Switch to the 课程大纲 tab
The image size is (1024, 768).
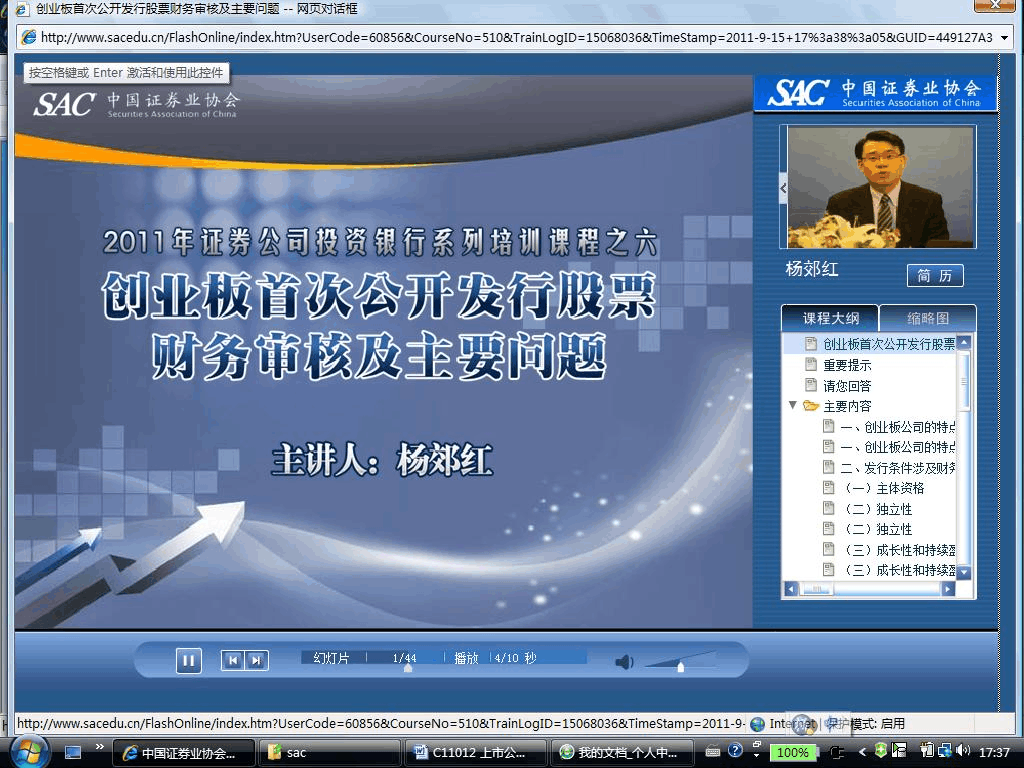pyautogui.click(x=830, y=318)
